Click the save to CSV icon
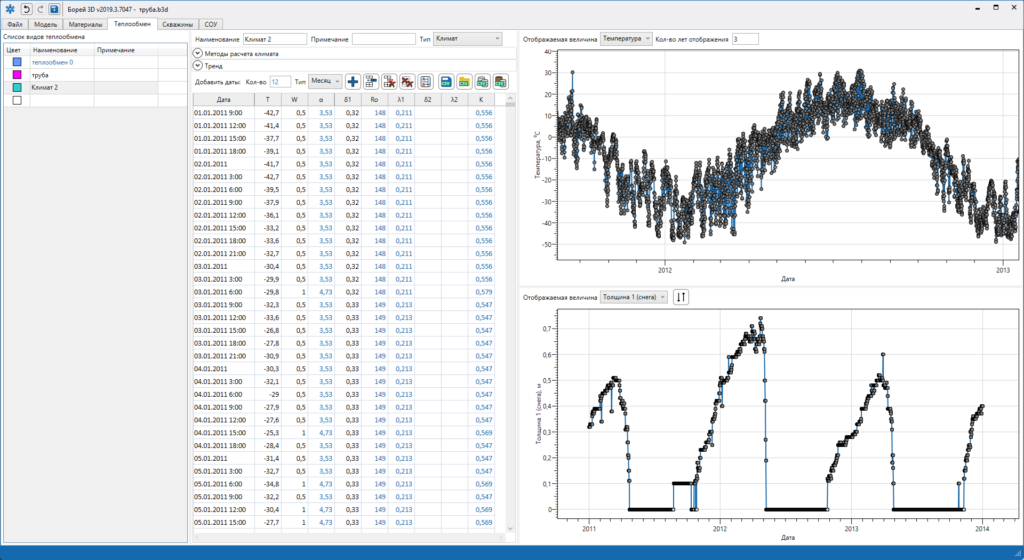The width and height of the screenshot is (1024, 560). [446, 82]
